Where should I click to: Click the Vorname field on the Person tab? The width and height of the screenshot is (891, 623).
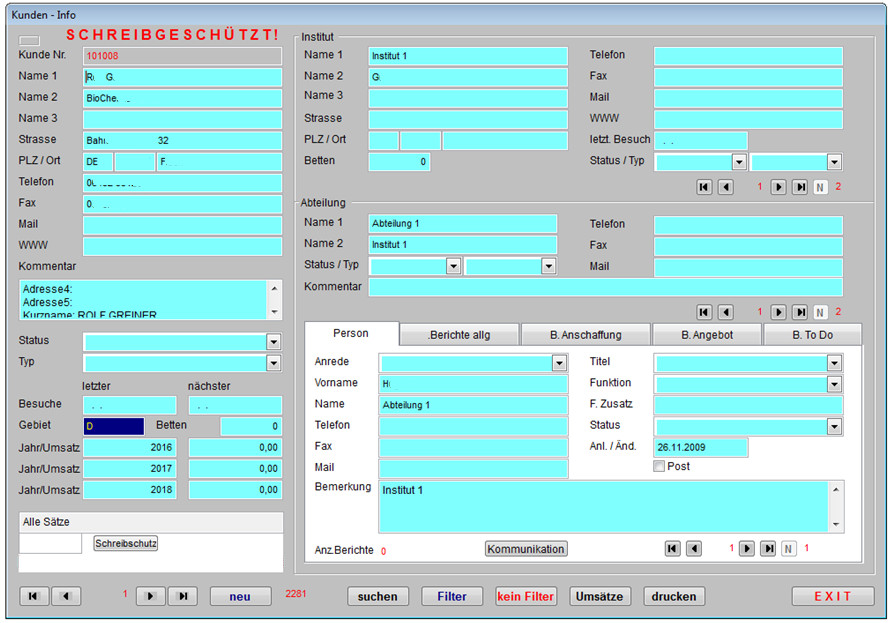pos(473,384)
